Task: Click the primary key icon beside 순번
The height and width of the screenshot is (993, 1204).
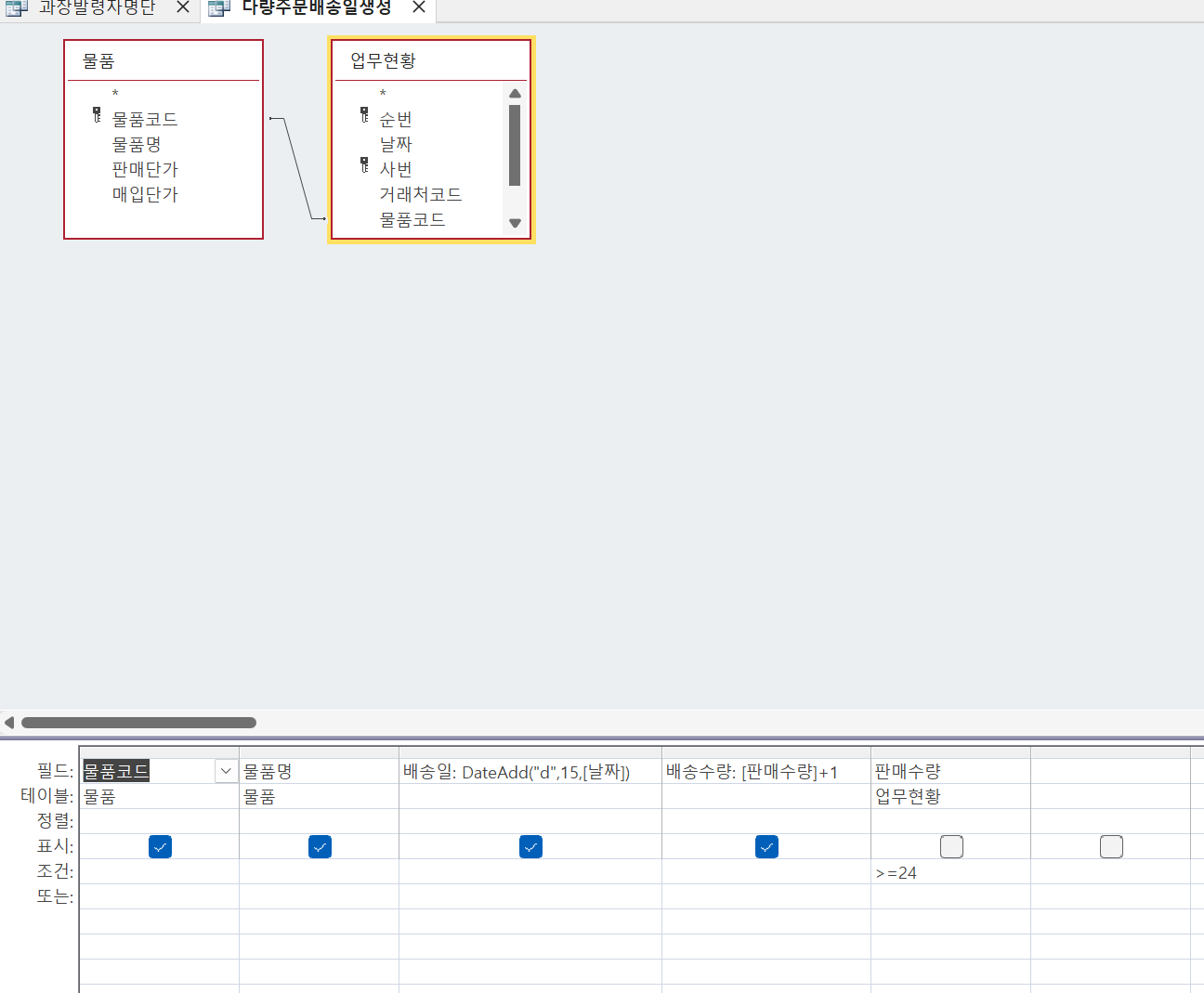Action: (x=364, y=115)
